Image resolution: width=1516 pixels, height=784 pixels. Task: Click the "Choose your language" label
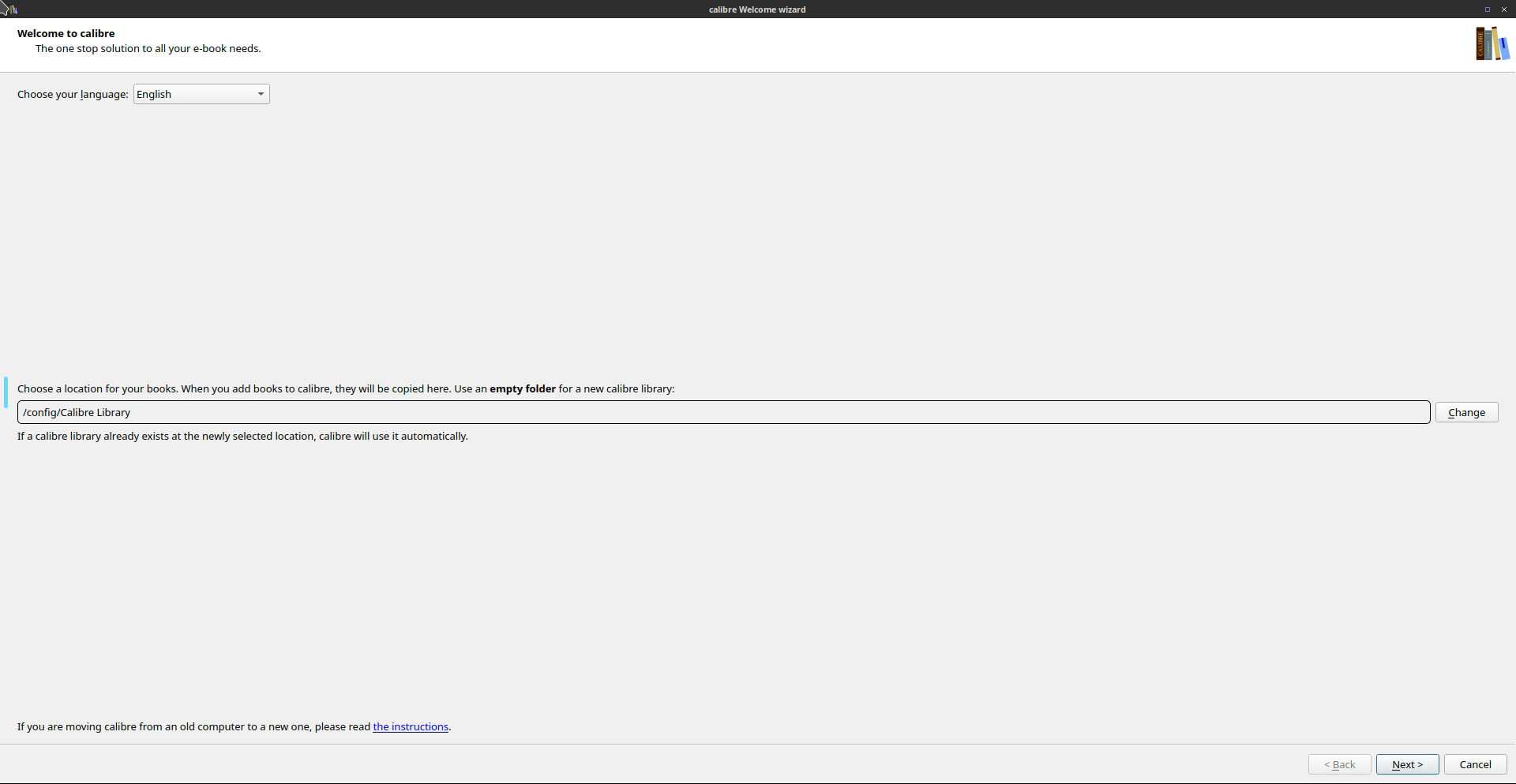coord(73,94)
